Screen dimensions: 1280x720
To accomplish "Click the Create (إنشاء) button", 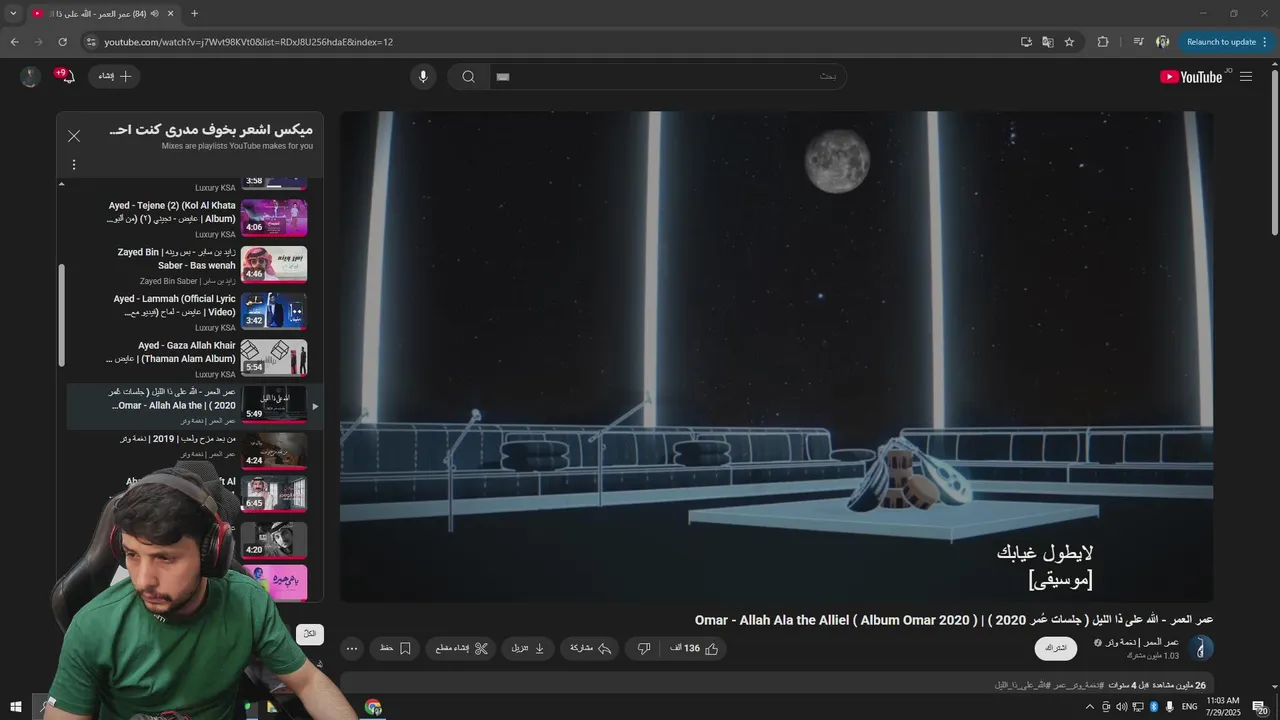I will tap(115, 76).
